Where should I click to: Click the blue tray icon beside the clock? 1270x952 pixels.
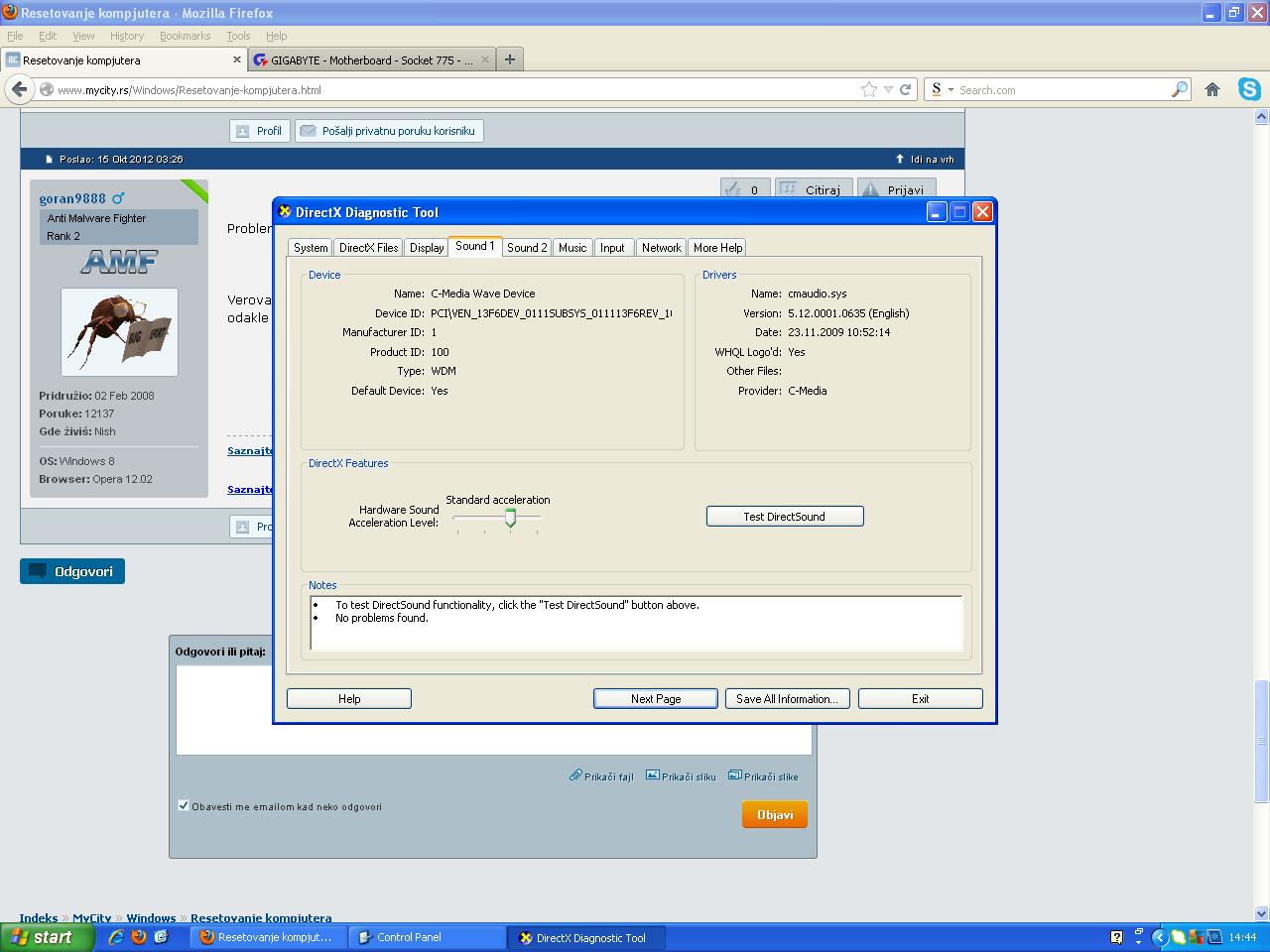coord(1213,937)
